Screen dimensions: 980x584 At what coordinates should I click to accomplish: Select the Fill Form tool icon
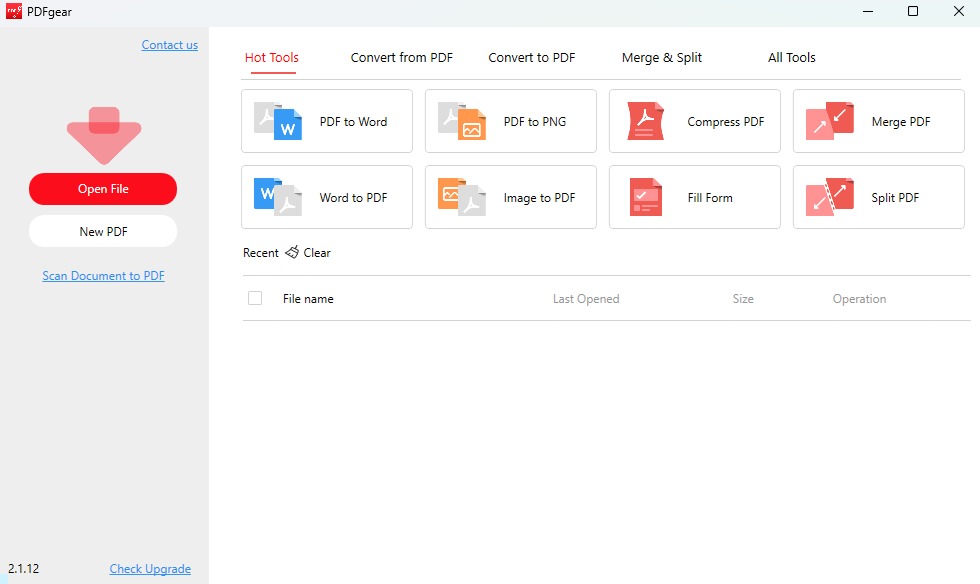click(x=645, y=197)
